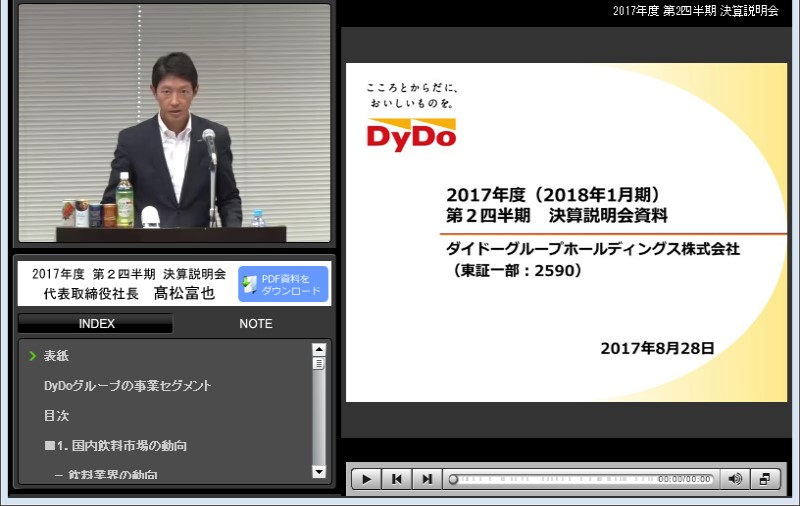This screenshot has width=800, height=506.
Task: Download the PDF資料 presentation materials
Action: click(283, 284)
